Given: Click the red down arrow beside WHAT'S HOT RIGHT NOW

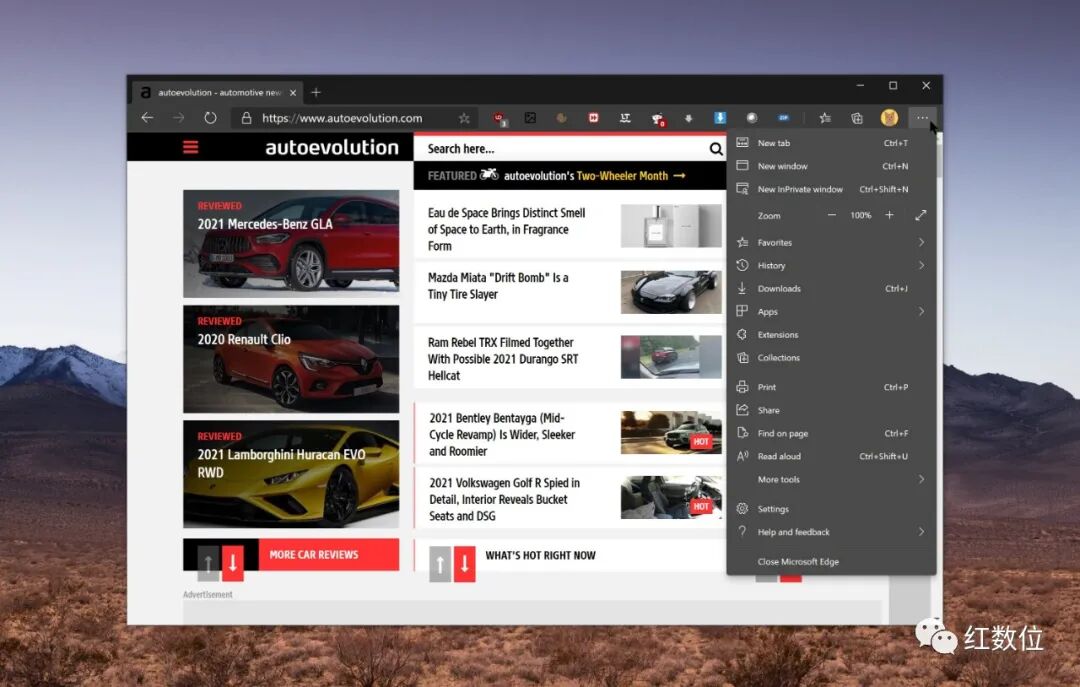Looking at the screenshot, I should coord(465,564).
